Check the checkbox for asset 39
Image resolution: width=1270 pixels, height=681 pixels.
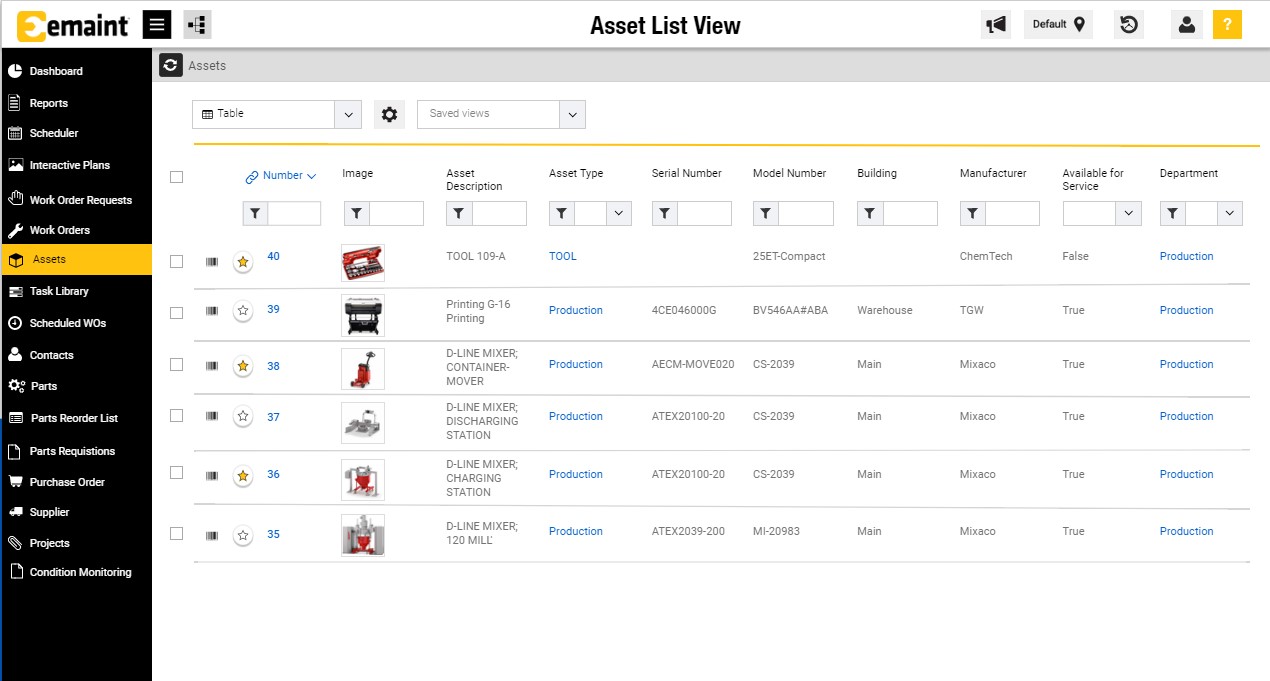coord(177,312)
